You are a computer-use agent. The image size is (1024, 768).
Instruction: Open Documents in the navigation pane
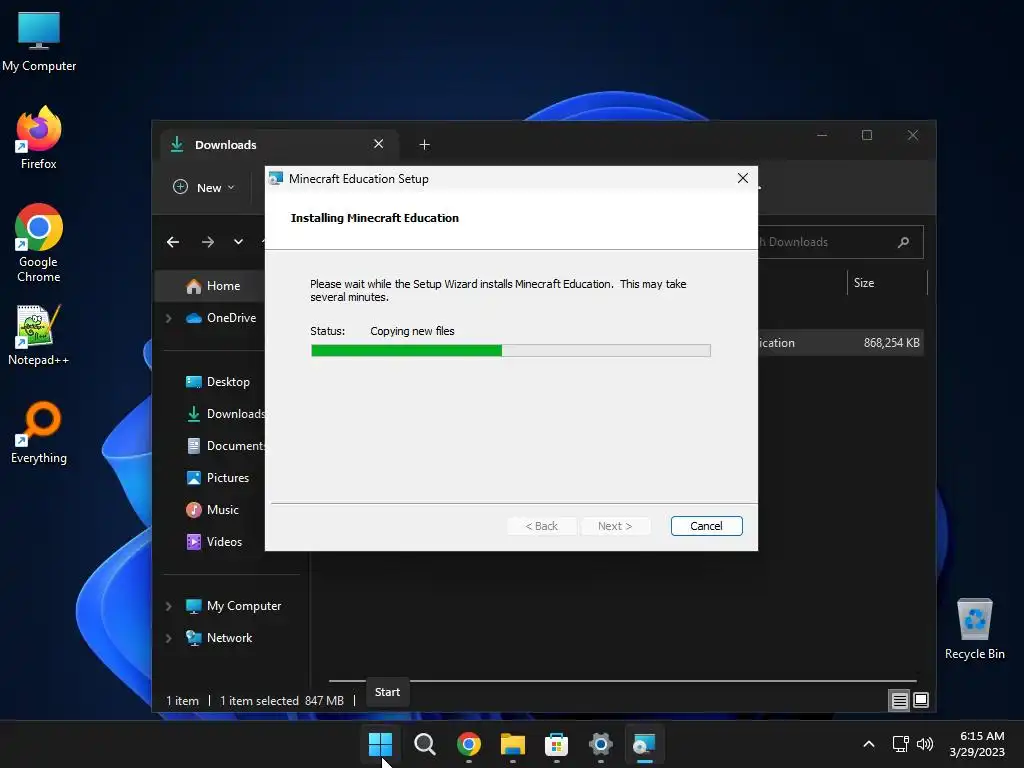[x=225, y=446]
